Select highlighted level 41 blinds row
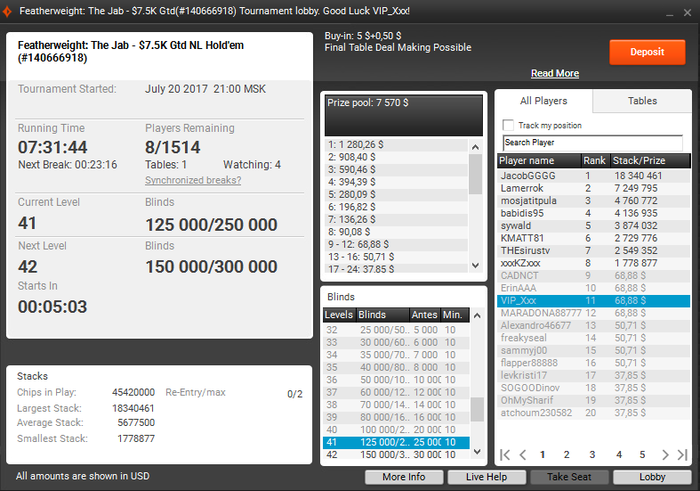The image size is (700, 491). tap(396, 442)
